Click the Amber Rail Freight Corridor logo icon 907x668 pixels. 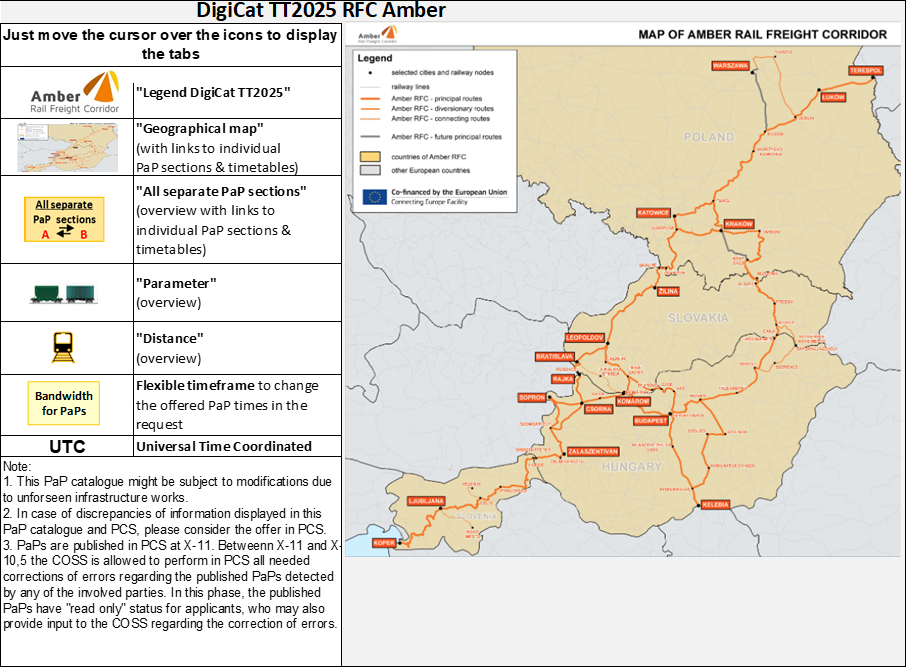point(75,93)
